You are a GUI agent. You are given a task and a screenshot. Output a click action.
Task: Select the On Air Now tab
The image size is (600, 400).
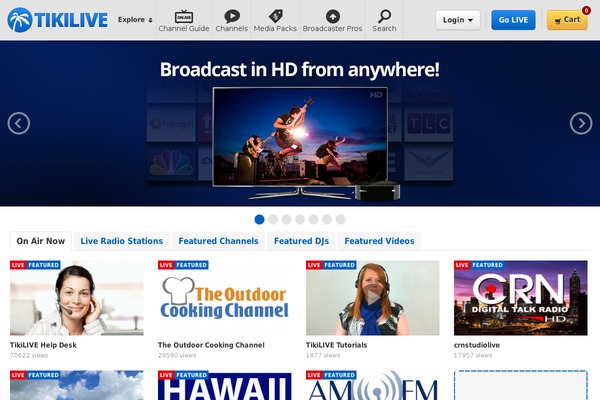[x=41, y=241]
